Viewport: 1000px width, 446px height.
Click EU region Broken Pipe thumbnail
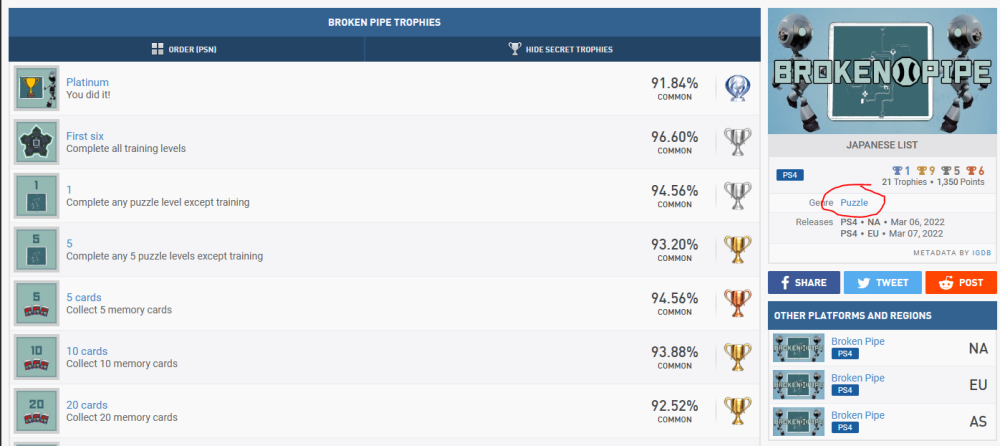point(799,385)
